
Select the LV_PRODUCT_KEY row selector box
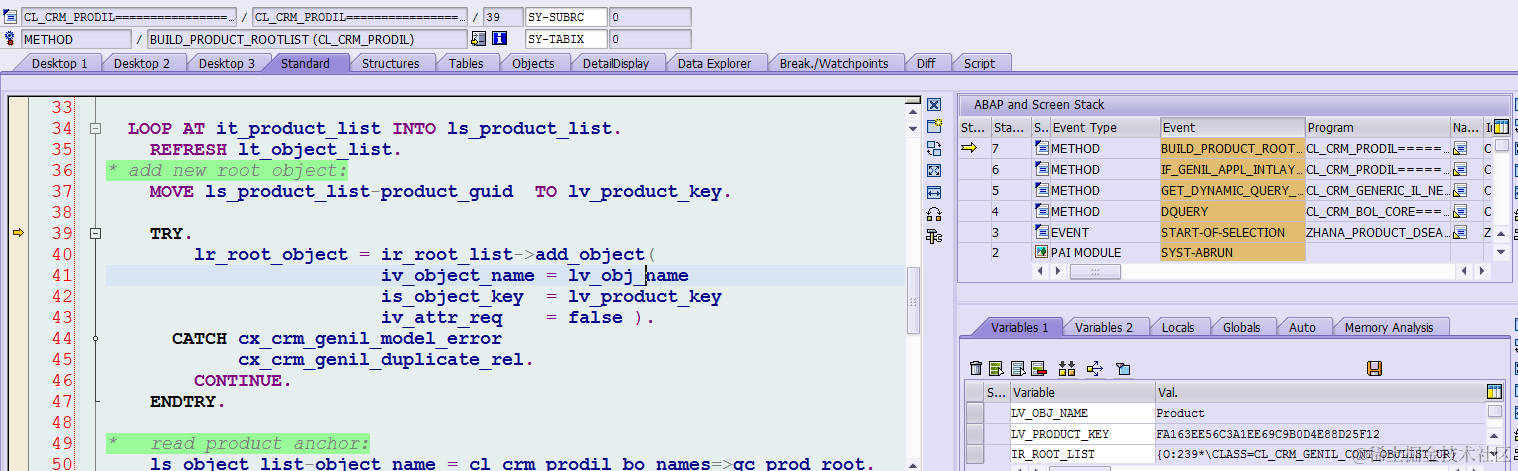click(975, 434)
